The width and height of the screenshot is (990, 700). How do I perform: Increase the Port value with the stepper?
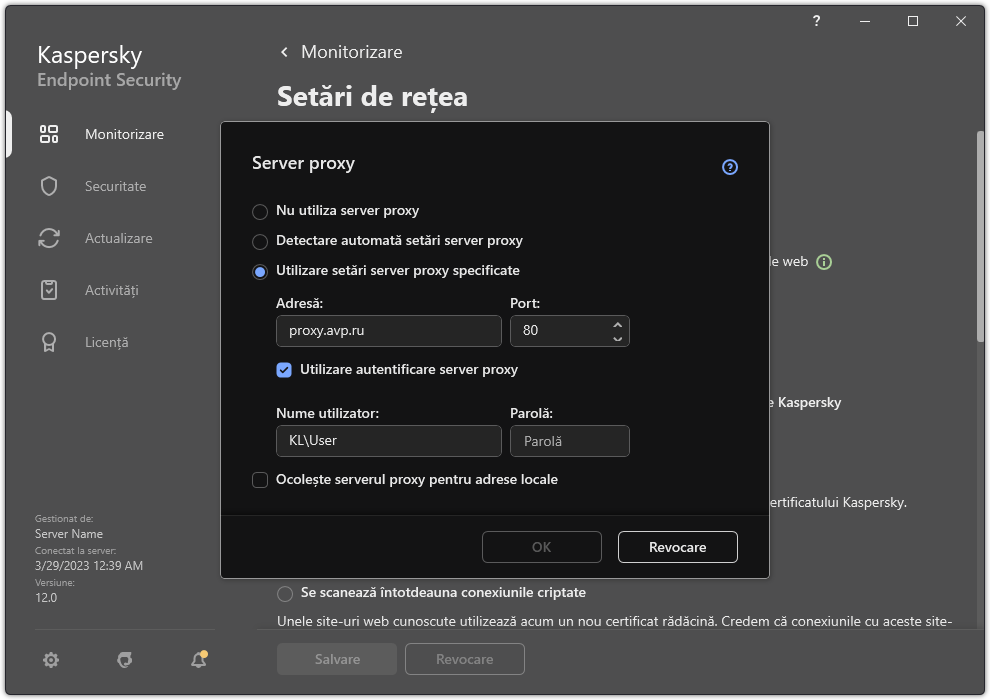click(x=619, y=324)
